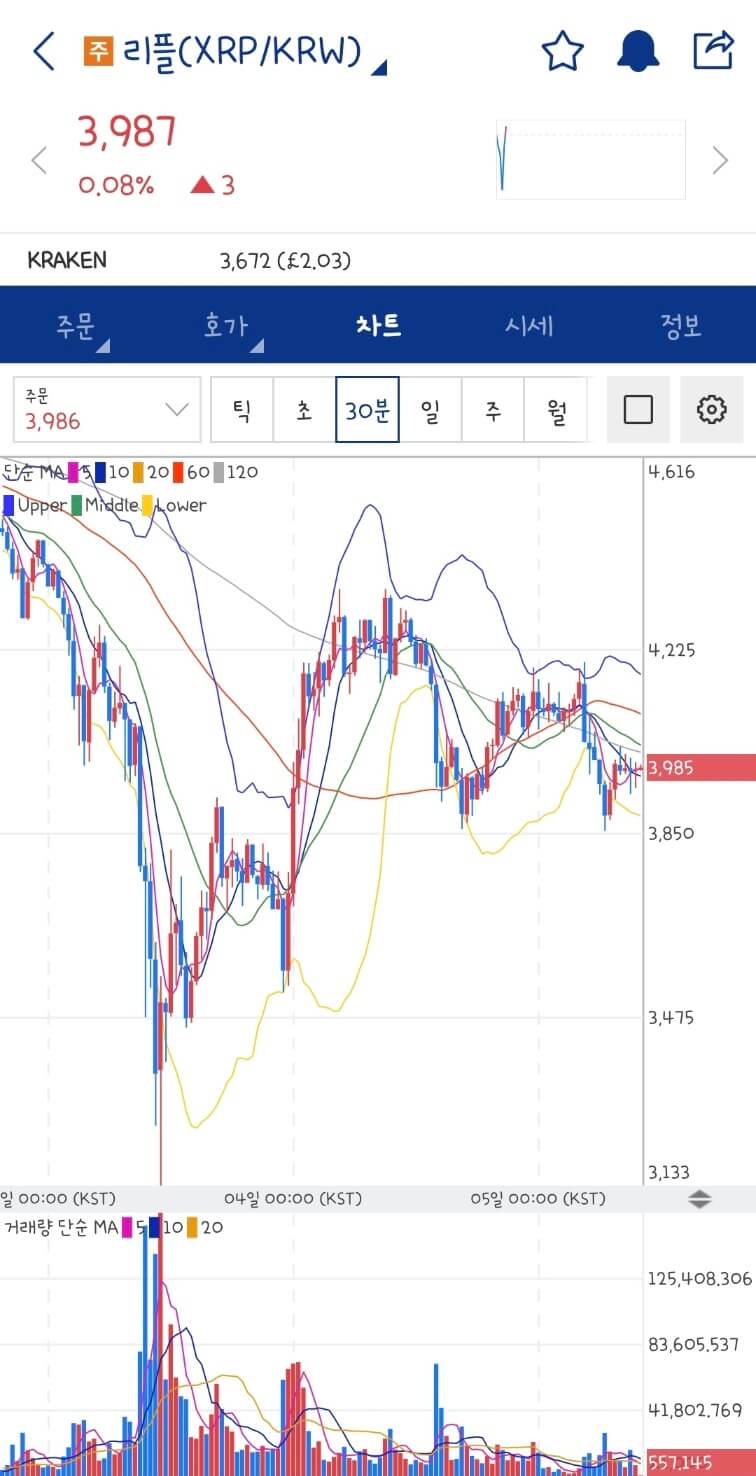756x1476 pixels.
Task: Tap the MA 20 orange legend swatch
Action: pyautogui.click(x=138, y=472)
